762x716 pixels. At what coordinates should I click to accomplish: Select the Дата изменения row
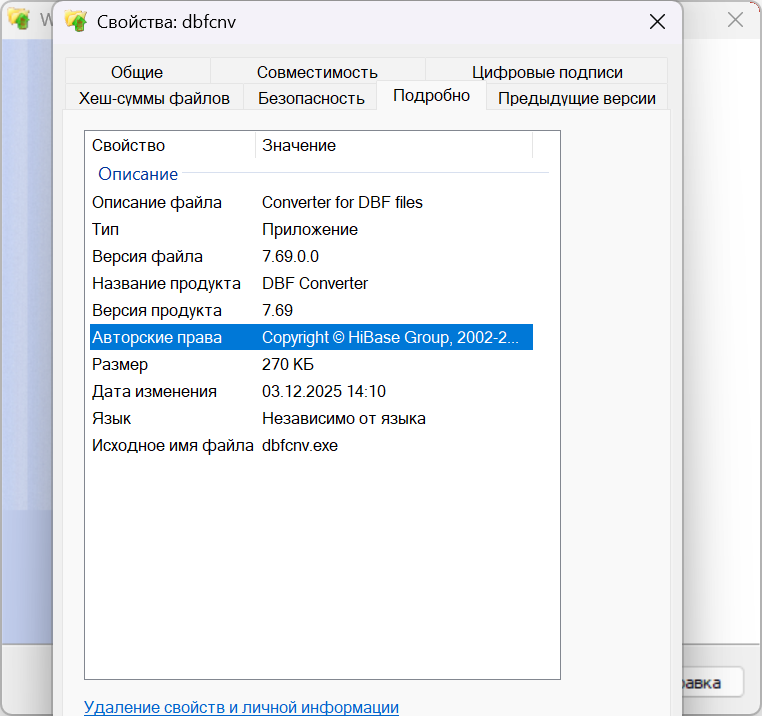pyautogui.click(x=312, y=391)
